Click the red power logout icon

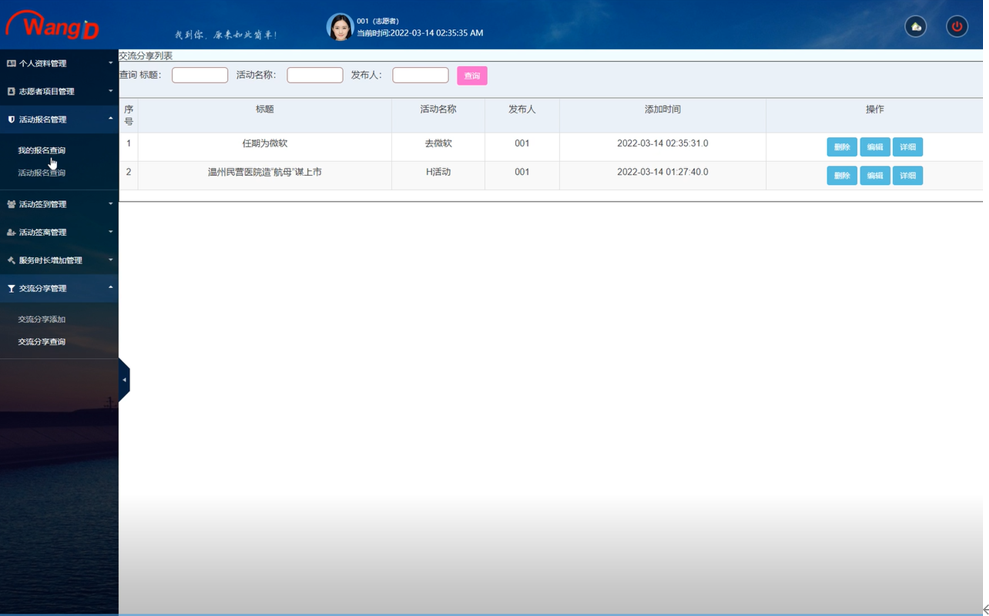pos(956,26)
